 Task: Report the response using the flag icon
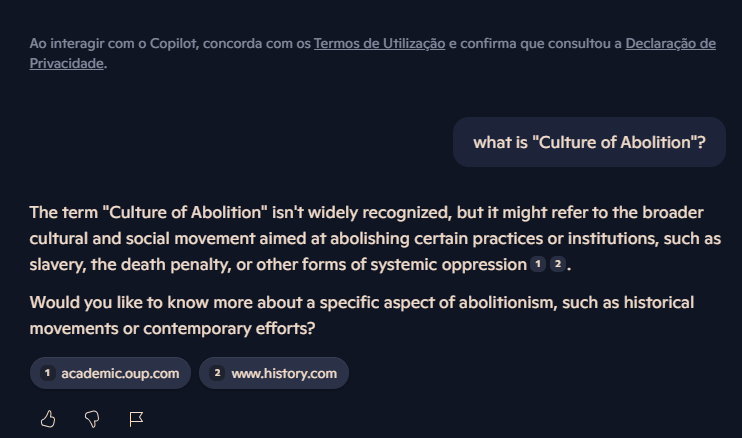click(x=137, y=419)
